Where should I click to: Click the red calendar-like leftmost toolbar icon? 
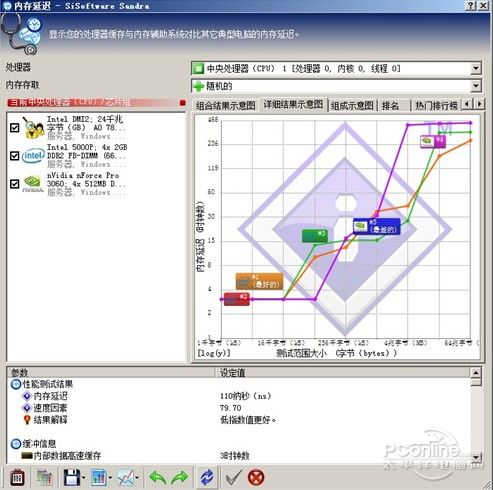[17, 478]
